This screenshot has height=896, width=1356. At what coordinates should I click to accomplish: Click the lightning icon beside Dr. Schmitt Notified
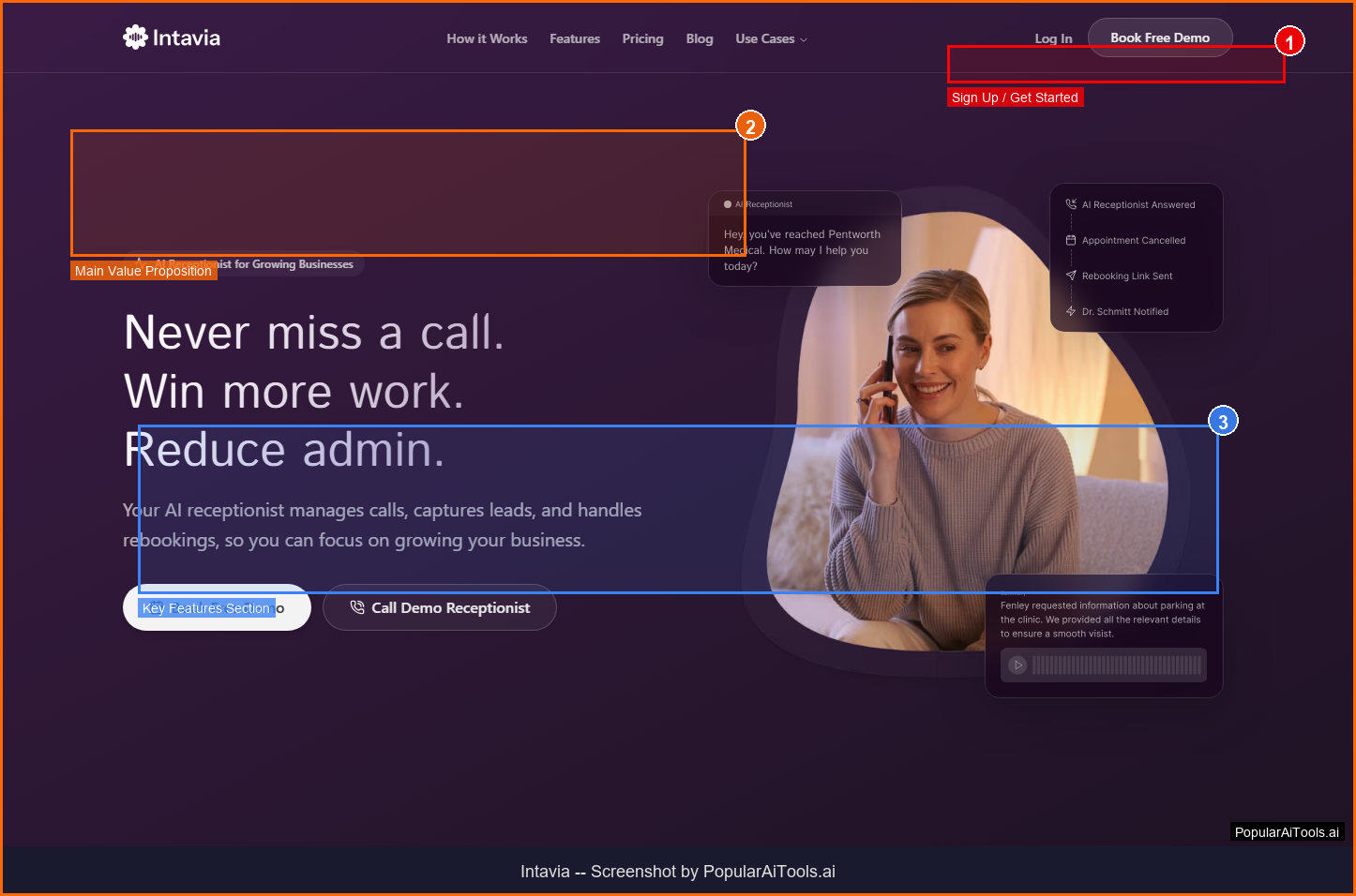pos(1071,311)
